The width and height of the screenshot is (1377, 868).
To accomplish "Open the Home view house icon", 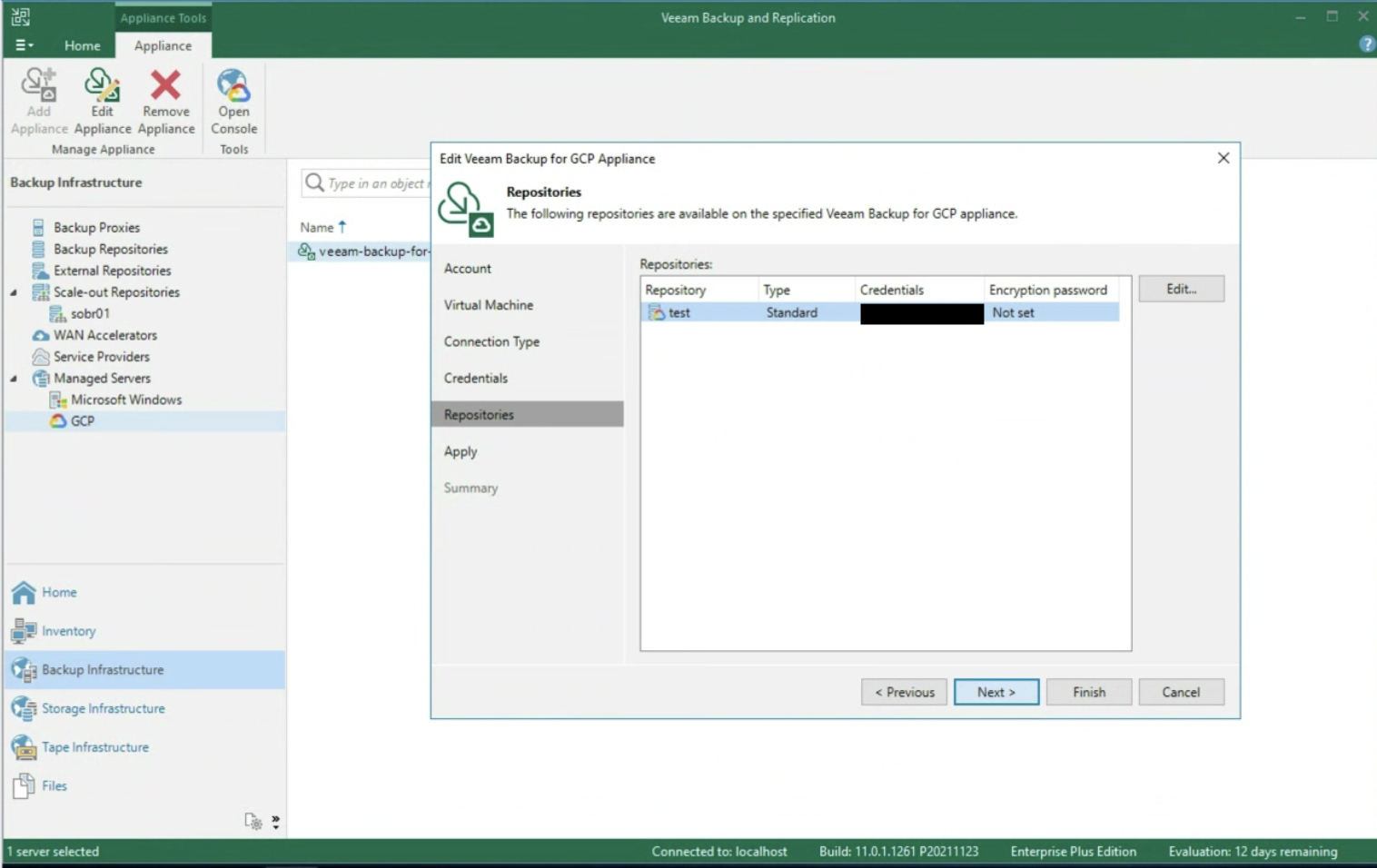I will [x=24, y=592].
